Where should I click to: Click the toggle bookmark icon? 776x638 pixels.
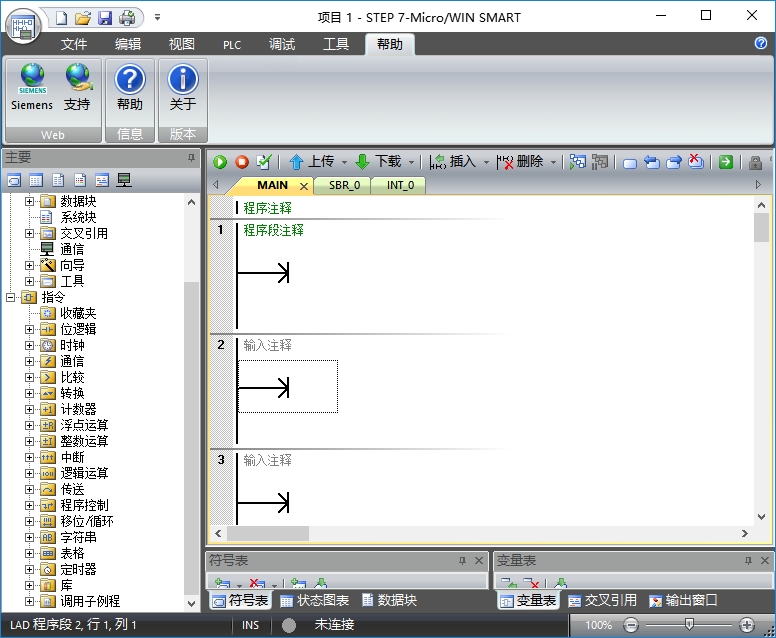[x=630, y=163]
